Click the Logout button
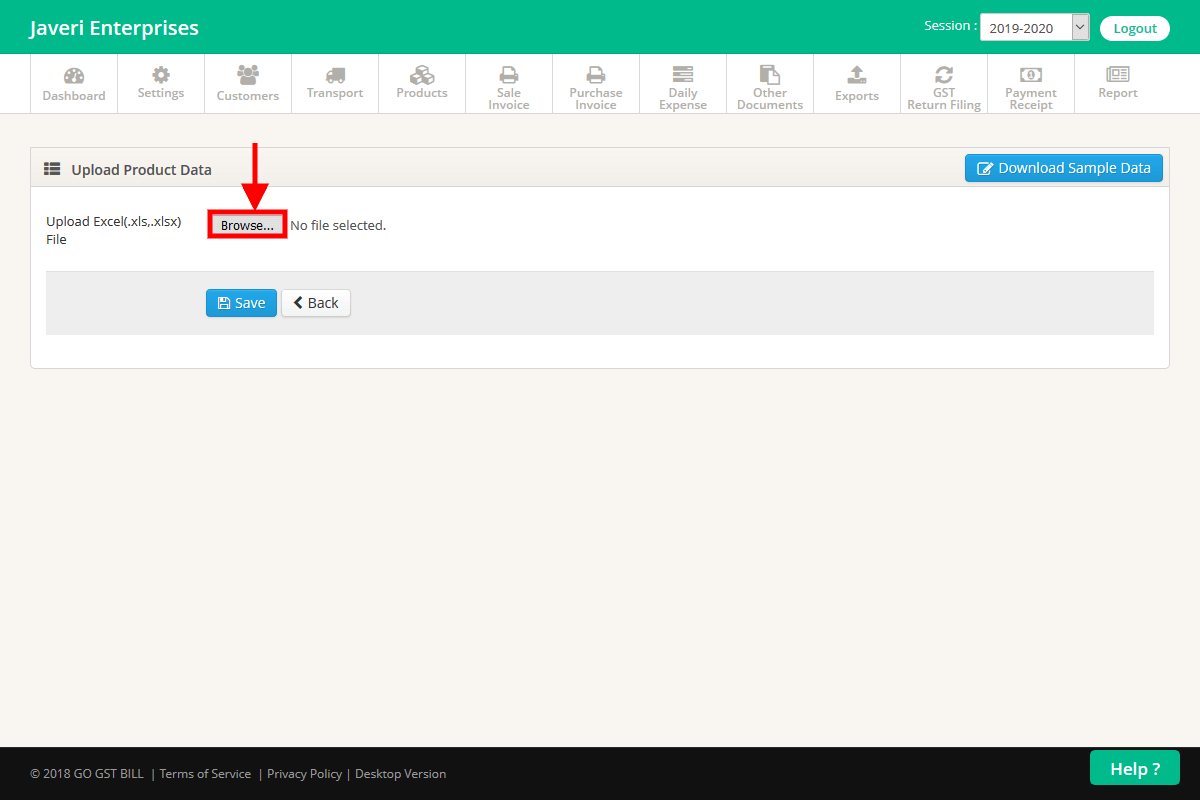Viewport: 1200px width, 800px height. [1135, 28]
